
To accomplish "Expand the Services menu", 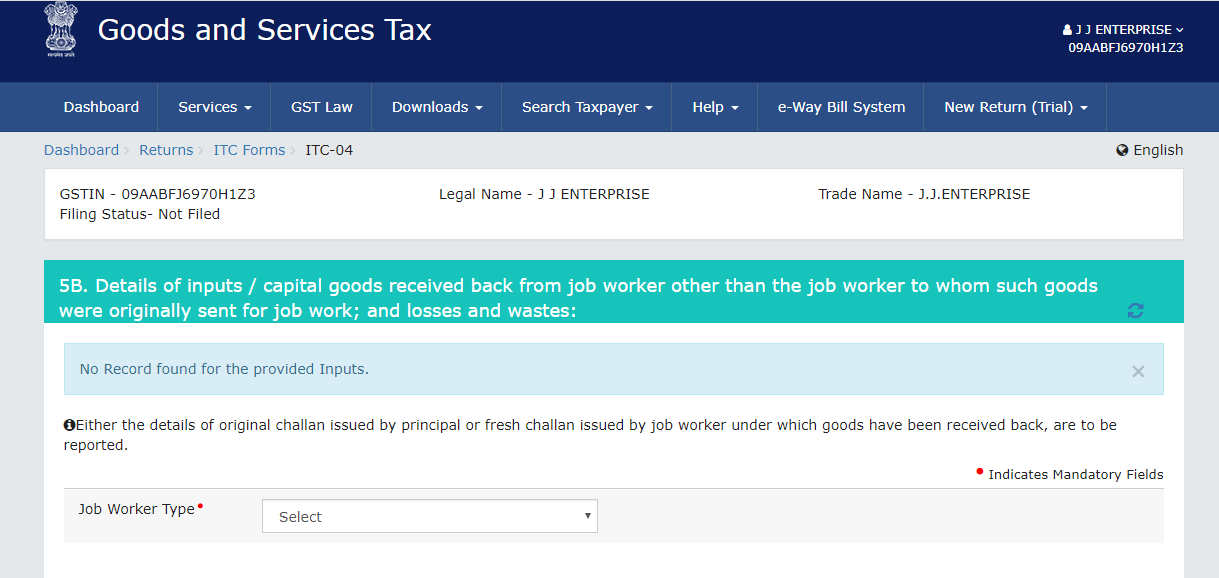I will click(214, 107).
